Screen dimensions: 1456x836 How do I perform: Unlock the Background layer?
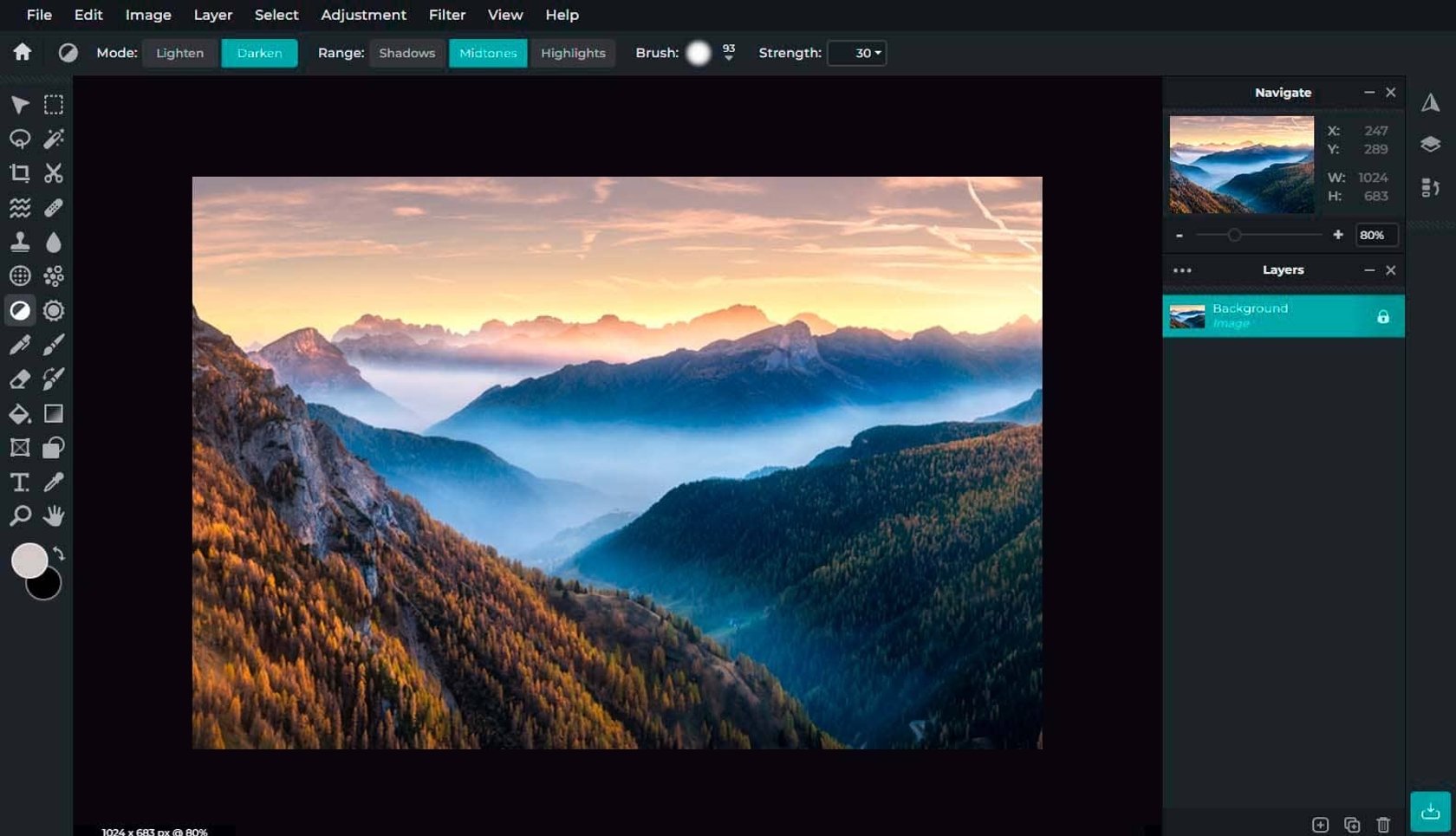coord(1384,315)
